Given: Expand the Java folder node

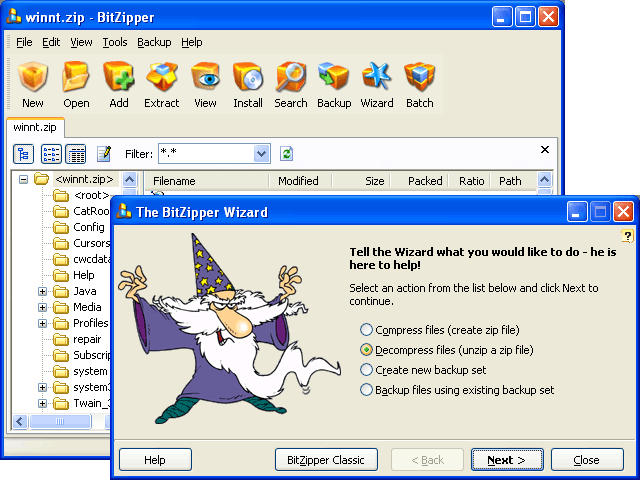Looking at the screenshot, I should point(42,291).
